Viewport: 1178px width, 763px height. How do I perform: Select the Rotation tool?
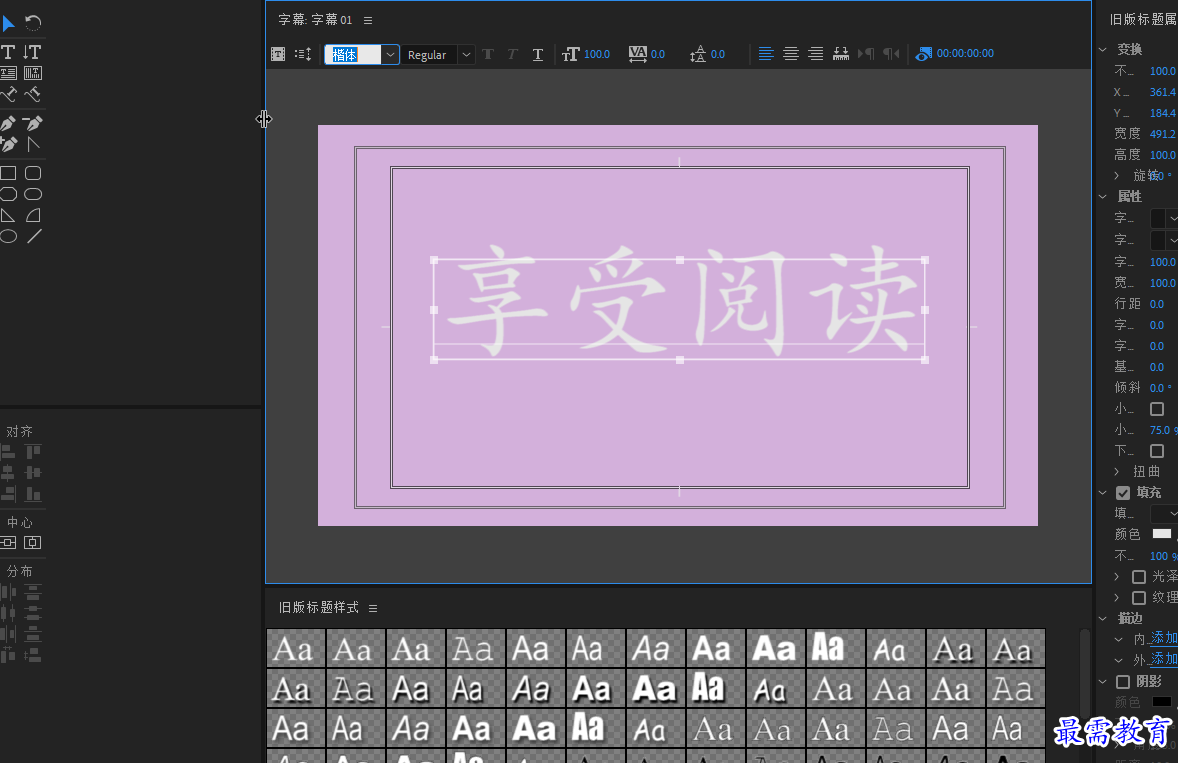[32, 23]
